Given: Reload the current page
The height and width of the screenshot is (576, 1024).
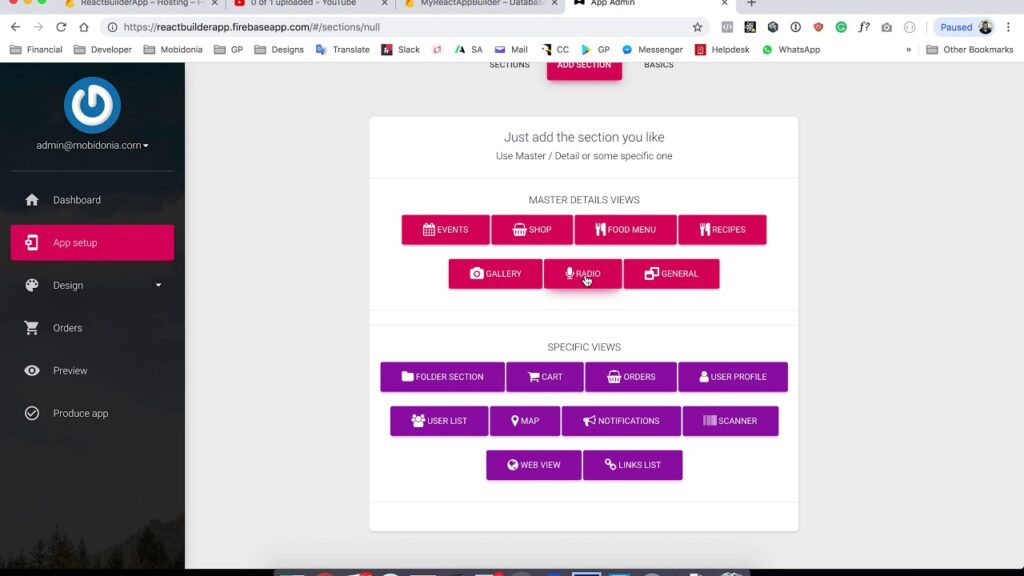Looking at the screenshot, I should (x=61, y=27).
